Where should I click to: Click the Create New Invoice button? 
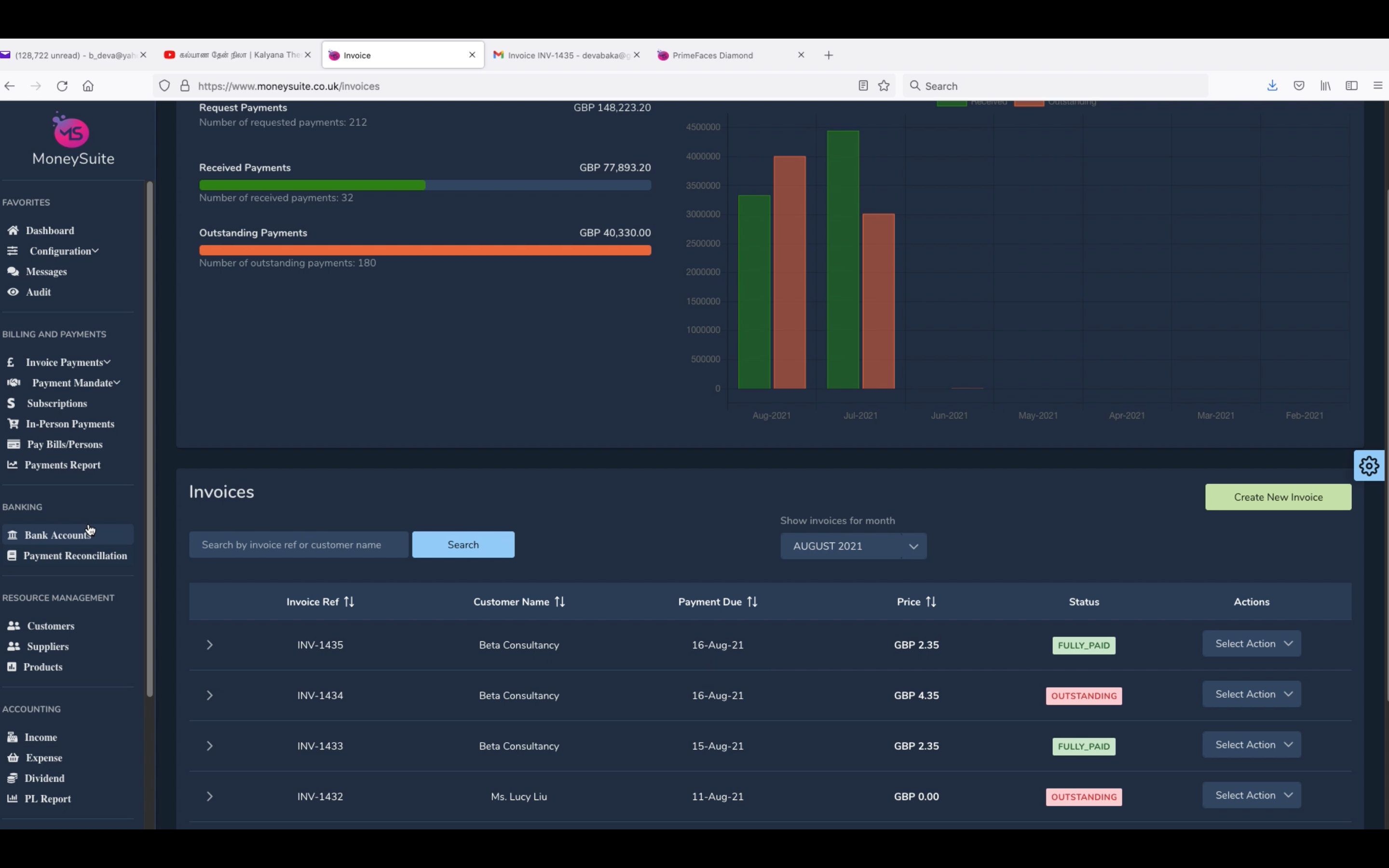1278,497
